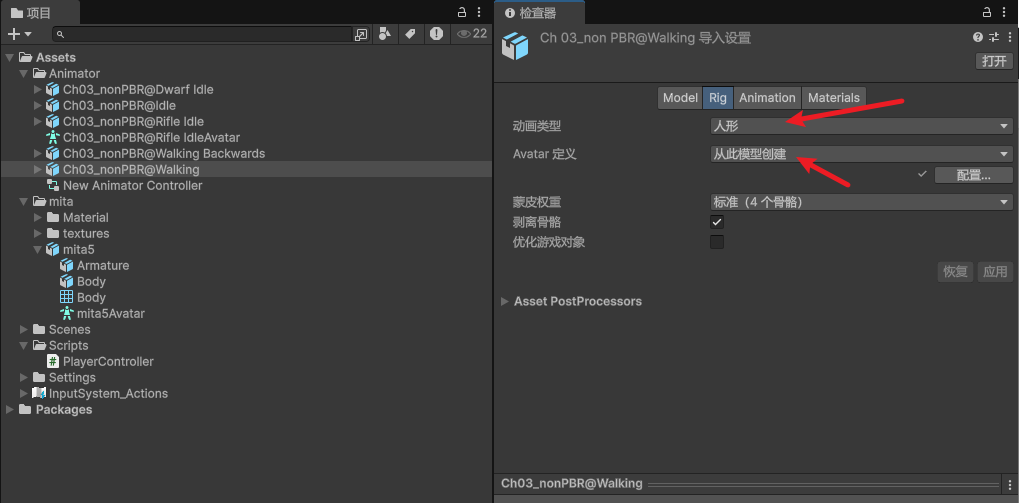Click the project search field
The height and width of the screenshot is (503, 1019).
point(203,34)
